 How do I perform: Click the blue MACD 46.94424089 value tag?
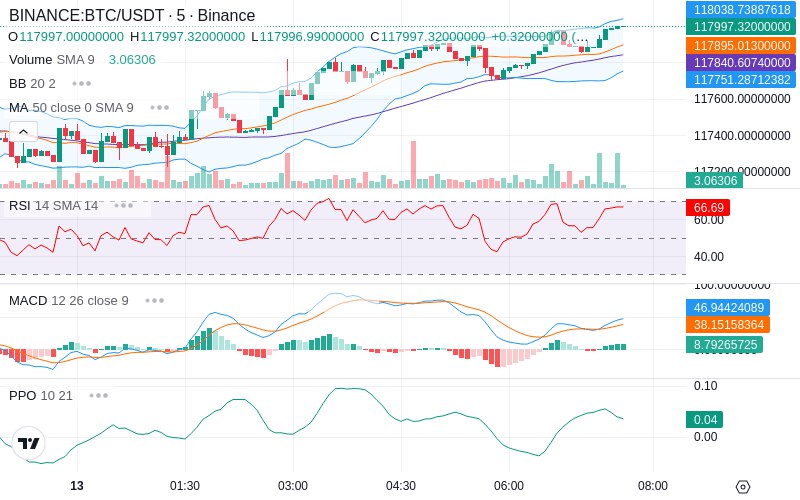point(728,308)
